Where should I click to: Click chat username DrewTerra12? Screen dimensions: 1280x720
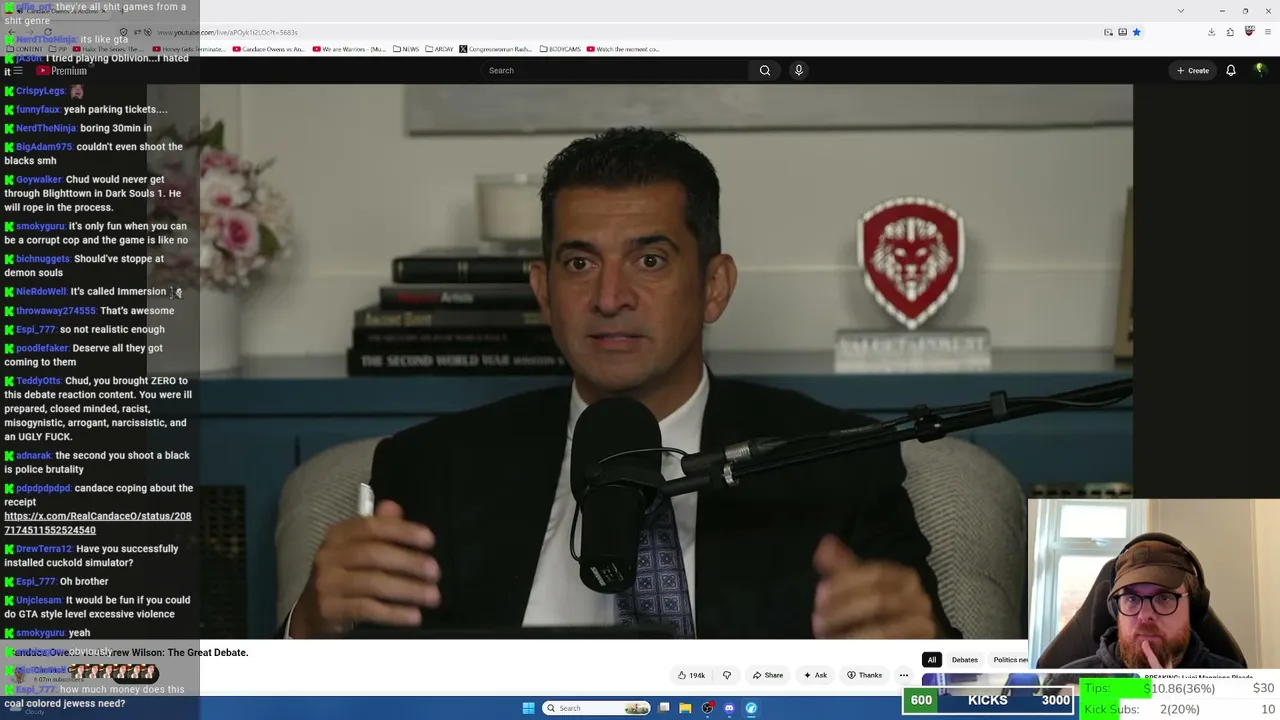(x=43, y=549)
